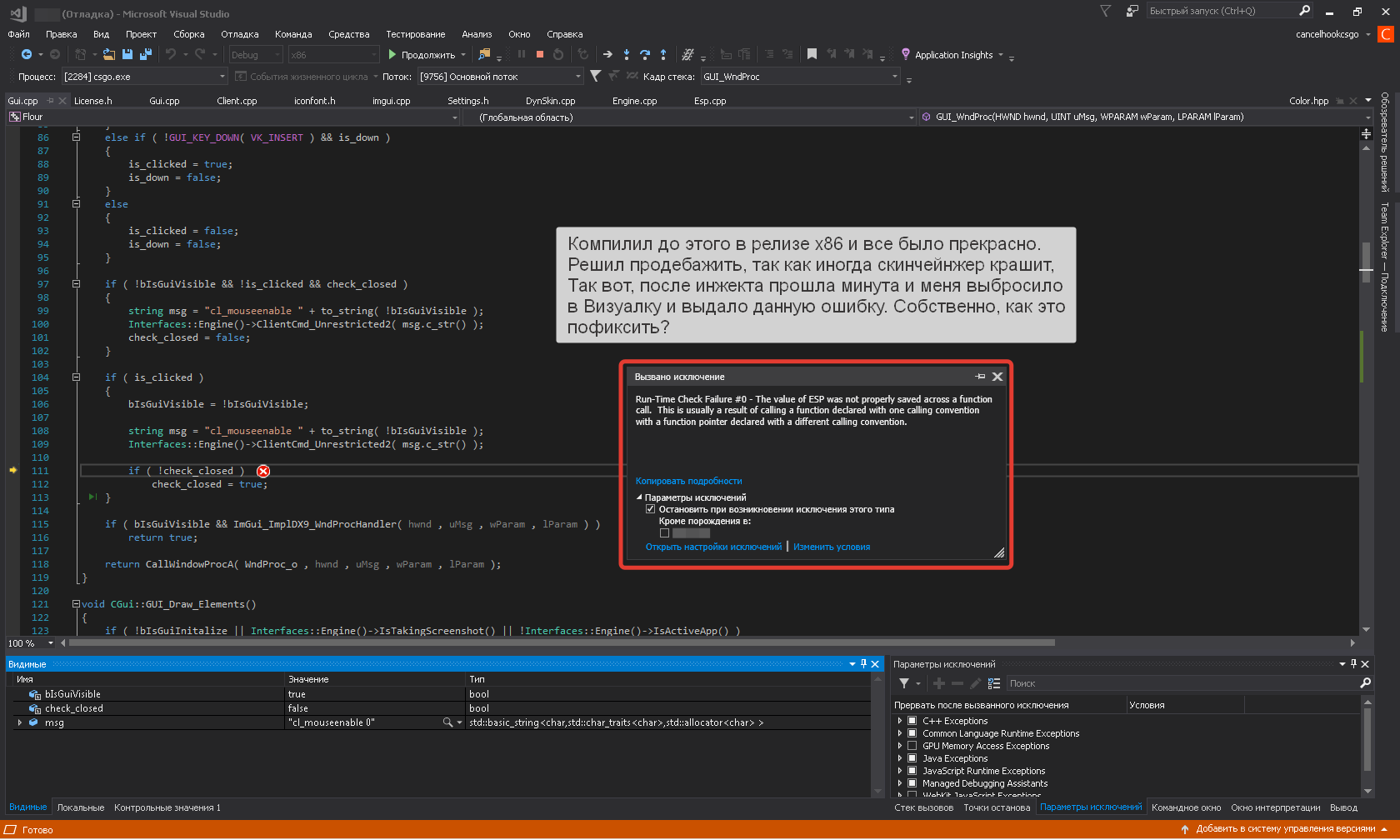Click the Save All toolbar icon
Screen dimensions: 1400x840
(x=145, y=54)
